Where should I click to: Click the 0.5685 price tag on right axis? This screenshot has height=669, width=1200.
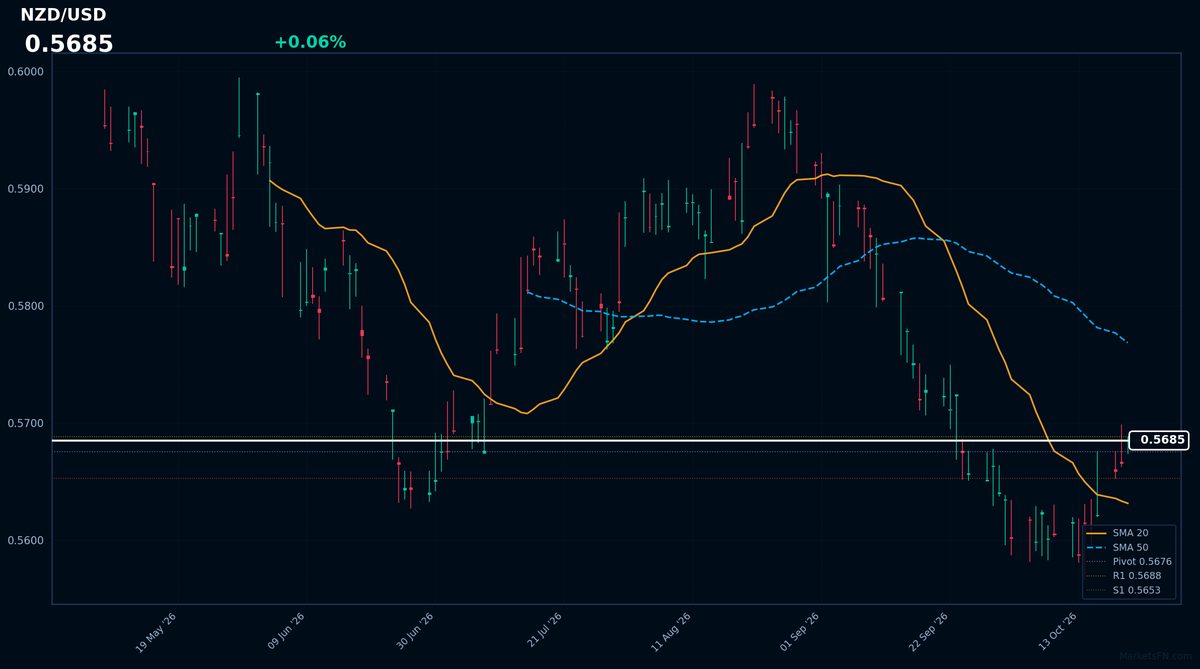[x=1159, y=440]
